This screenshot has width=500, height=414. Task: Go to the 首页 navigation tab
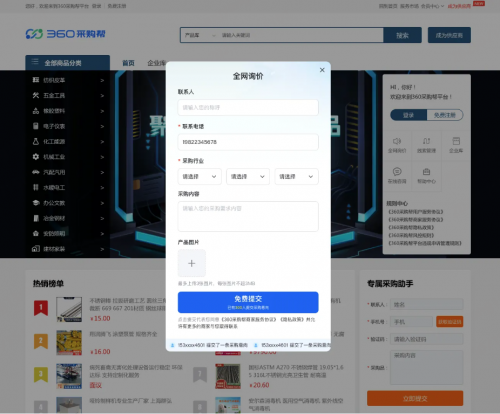(x=128, y=63)
